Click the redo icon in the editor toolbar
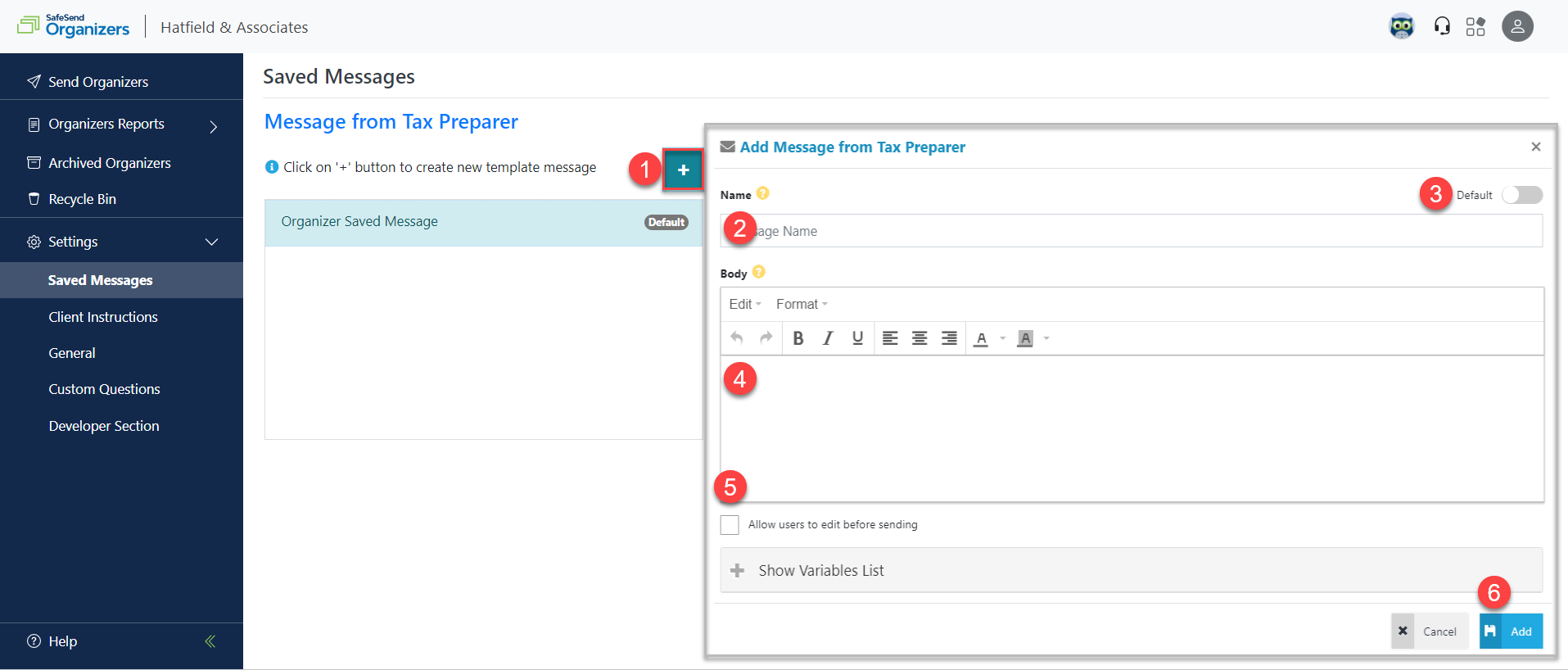Screen dimensions: 1568x670 766,338
